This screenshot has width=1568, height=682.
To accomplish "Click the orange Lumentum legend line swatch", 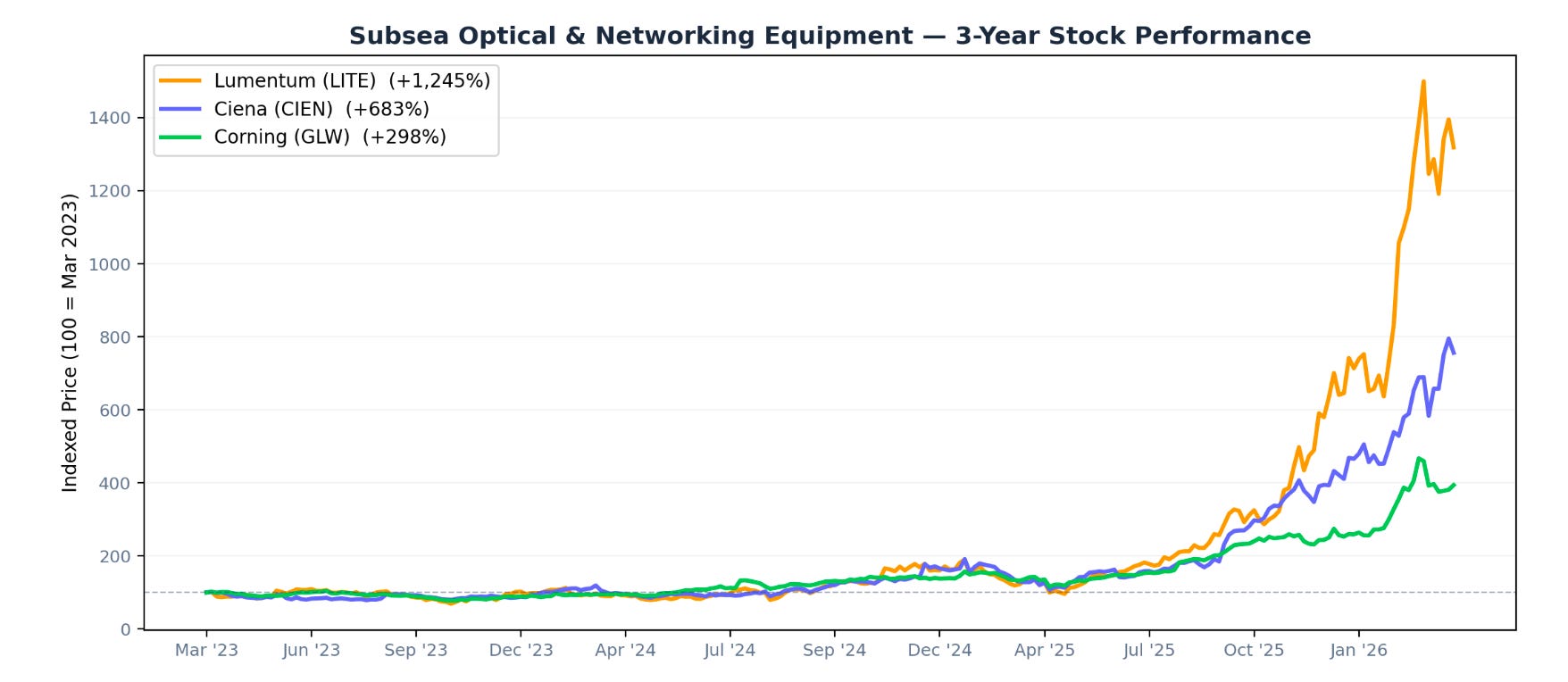I will (180, 80).
